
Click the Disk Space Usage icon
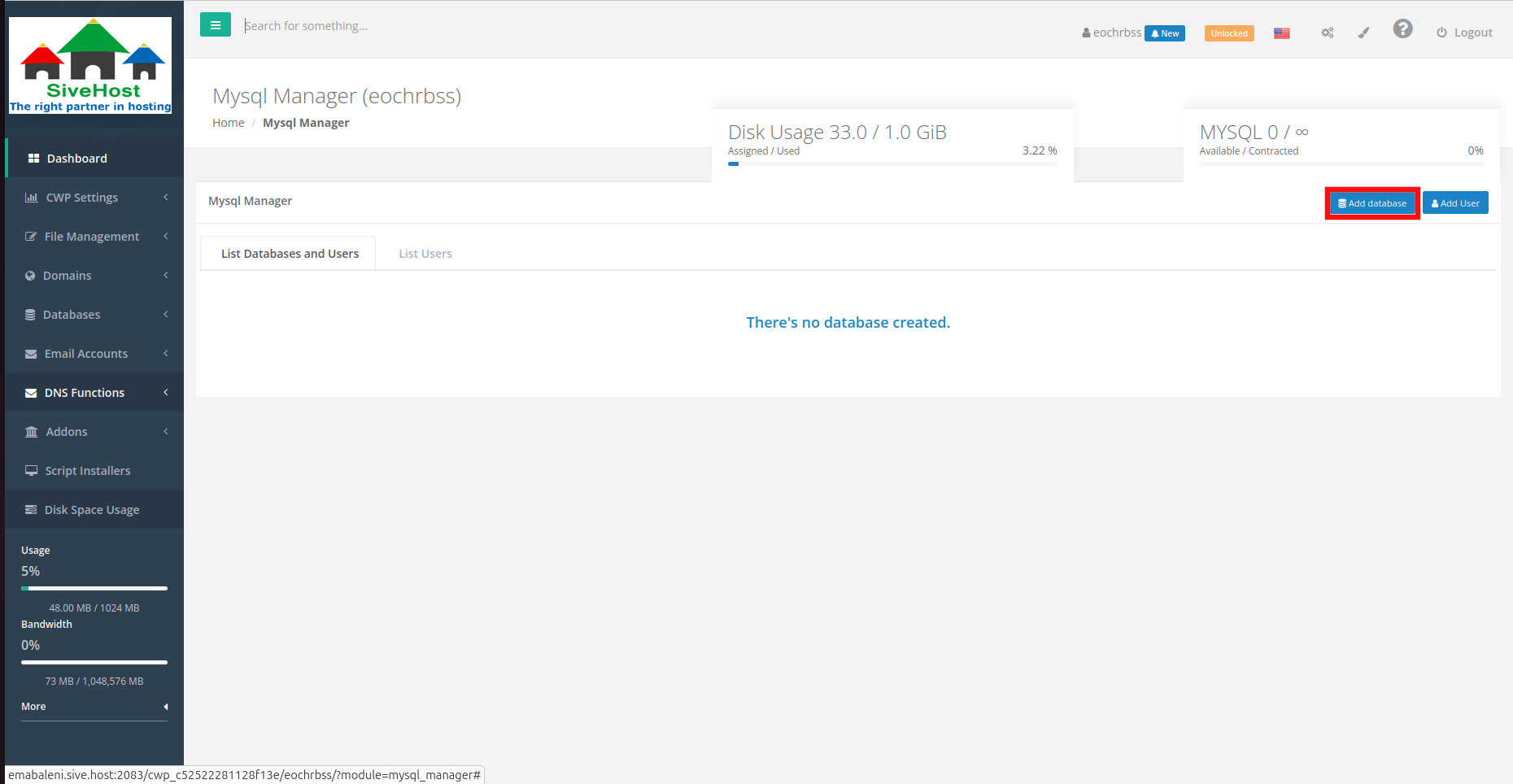tap(31, 510)
